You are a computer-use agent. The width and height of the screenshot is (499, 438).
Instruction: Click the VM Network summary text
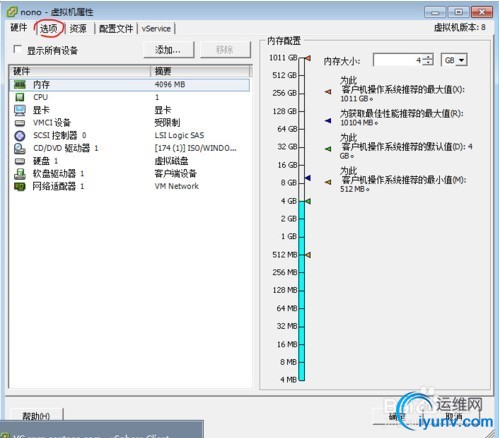coord(176,186)
